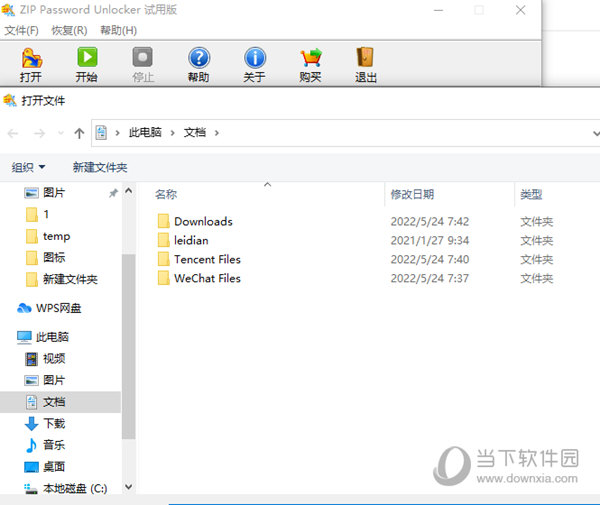The image size is (600, 505).
Task: Exit using the 退出 door icon
Action: [366, 65]
